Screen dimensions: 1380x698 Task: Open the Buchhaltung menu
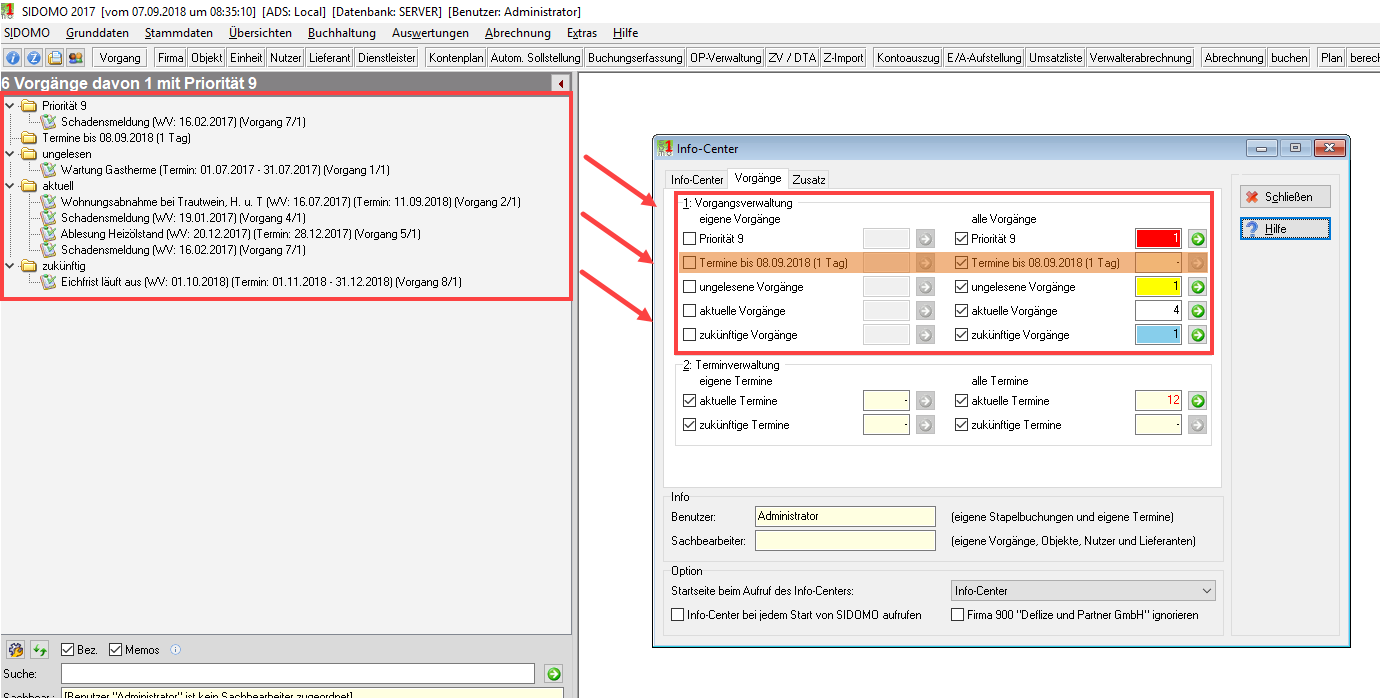click(x=342, y=33)
